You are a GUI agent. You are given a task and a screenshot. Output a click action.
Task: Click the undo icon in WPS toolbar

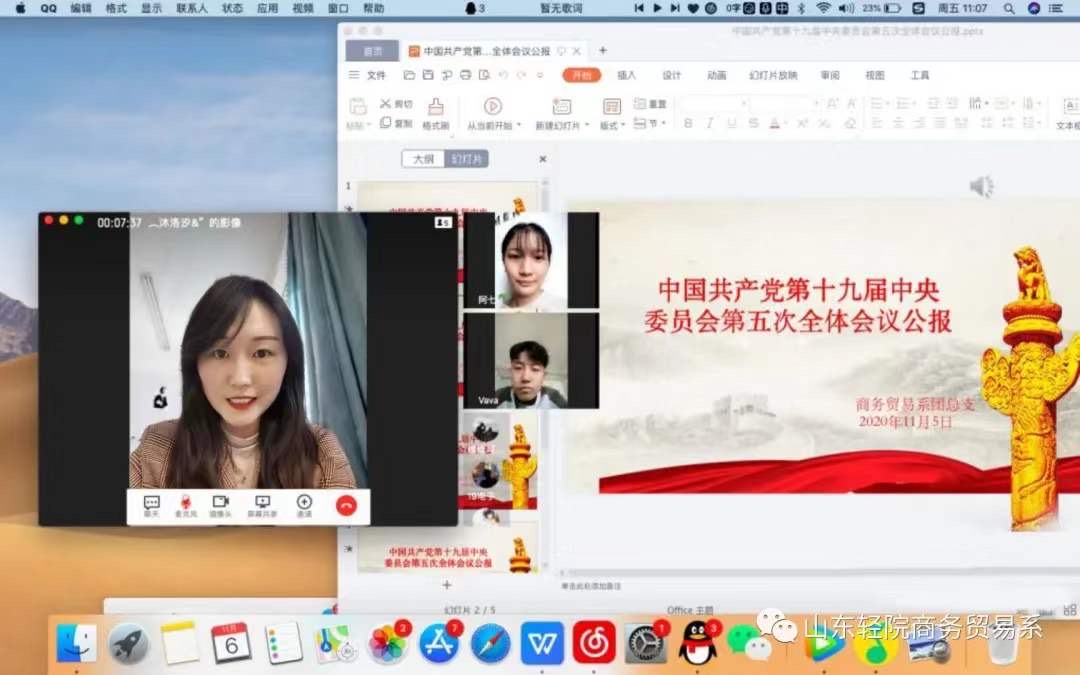pos(503,75)
